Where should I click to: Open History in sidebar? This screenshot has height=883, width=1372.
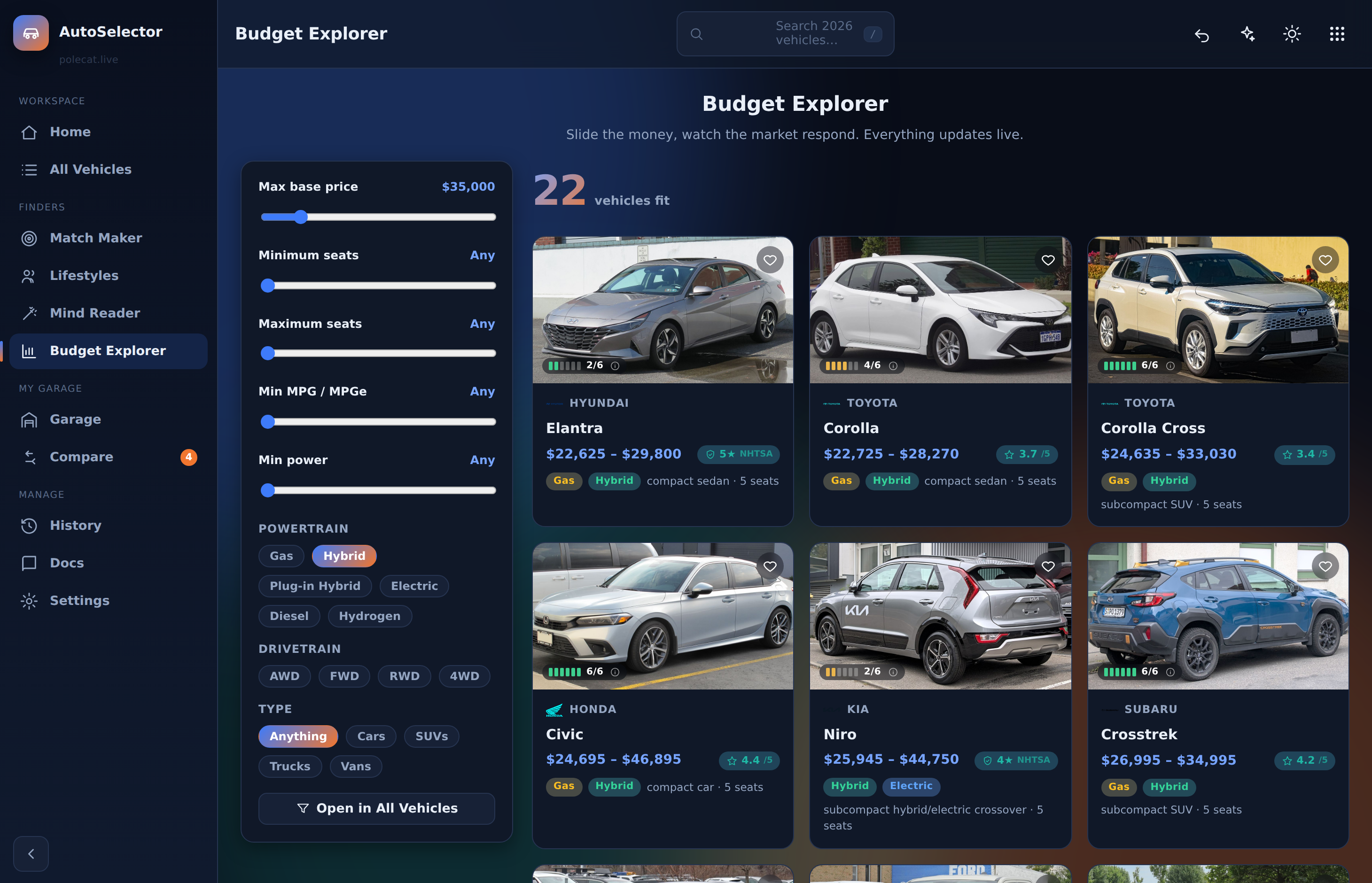109,526
